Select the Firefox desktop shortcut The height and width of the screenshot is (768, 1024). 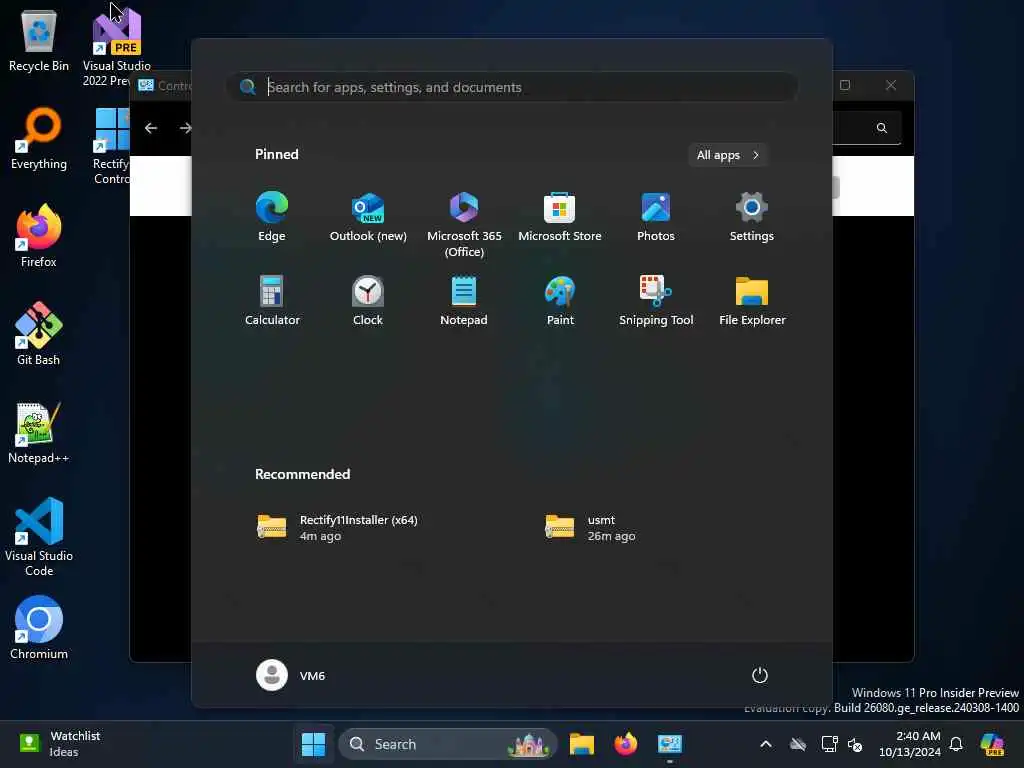(39, 236)
